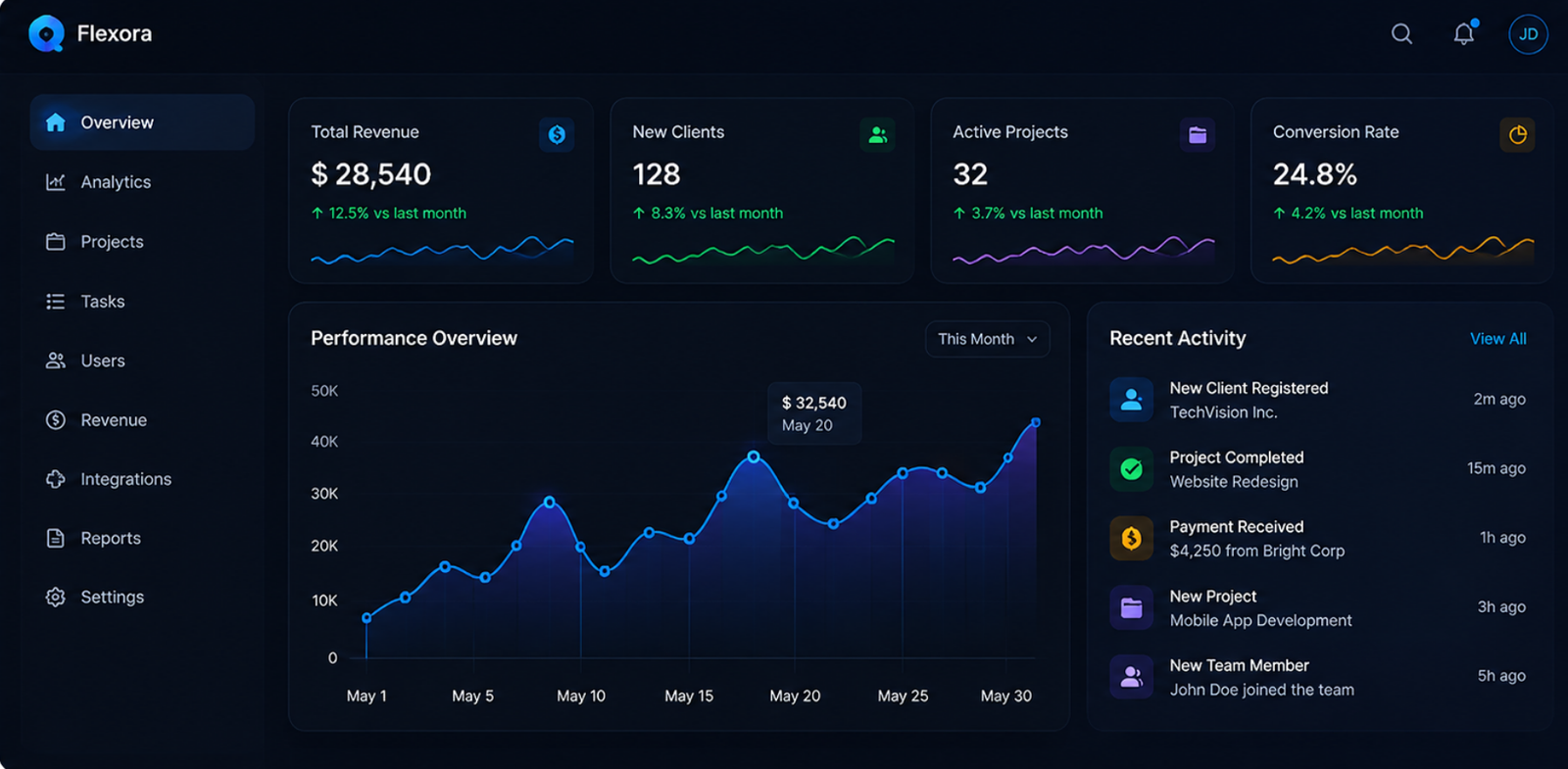Image resolution: width=1568 pixels, height=769 pixels.
Task: Click the New Project folder icon in activity
Action: 1131,607
